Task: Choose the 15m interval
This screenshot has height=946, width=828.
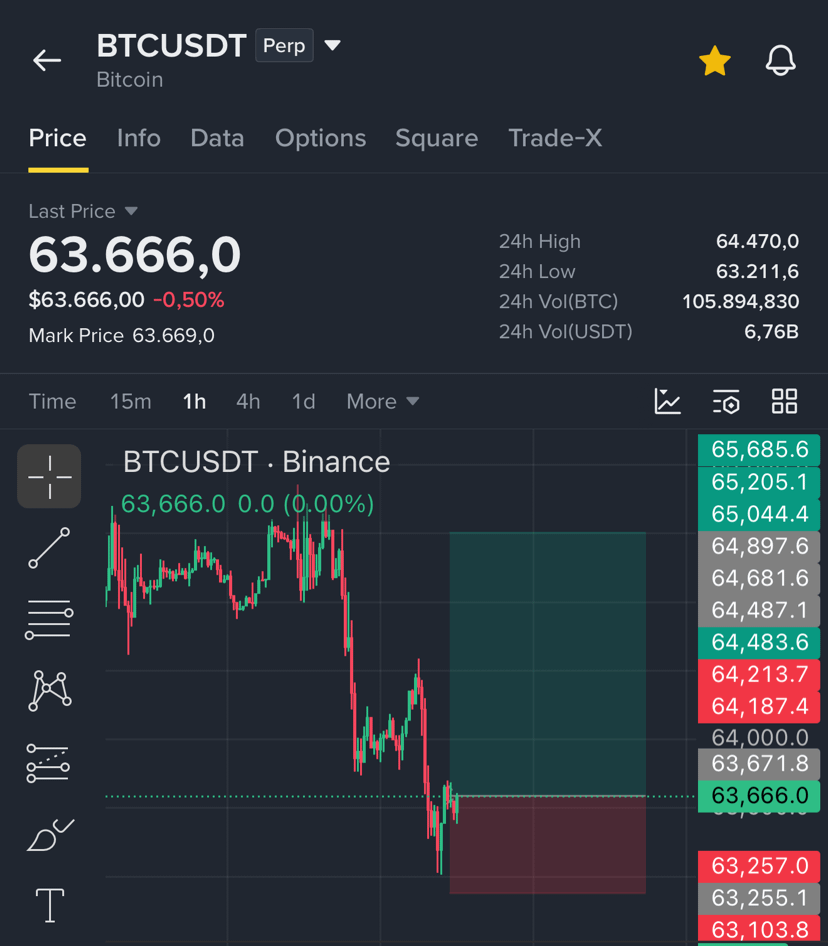Action: tap(130, 401)
